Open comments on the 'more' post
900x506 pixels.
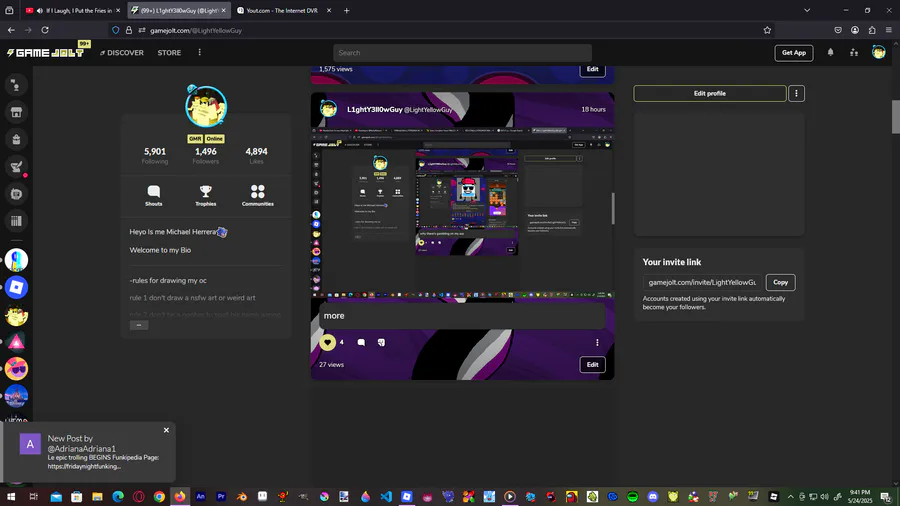click(361, 342)
